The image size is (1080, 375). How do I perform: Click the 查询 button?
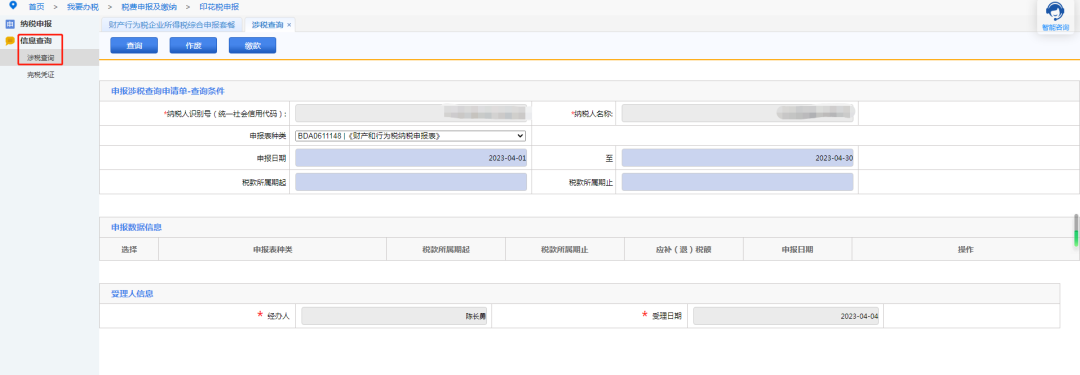pos(134,45)
